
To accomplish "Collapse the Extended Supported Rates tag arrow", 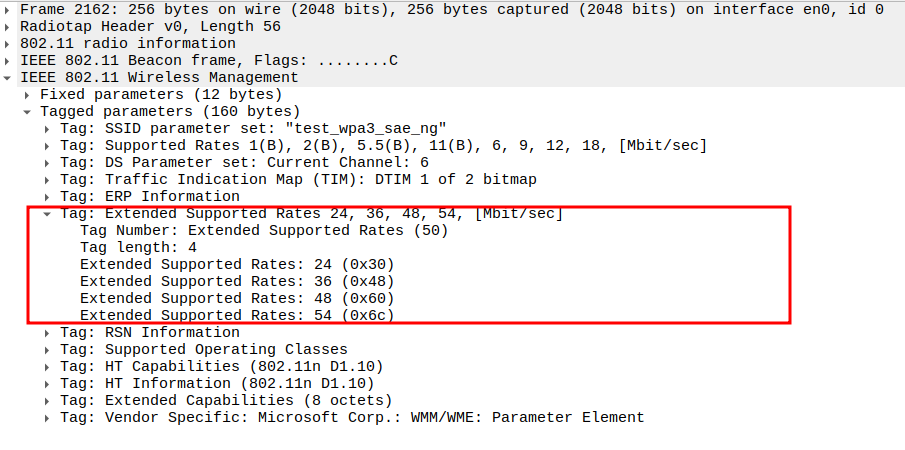I will click(x=48, y=214).
